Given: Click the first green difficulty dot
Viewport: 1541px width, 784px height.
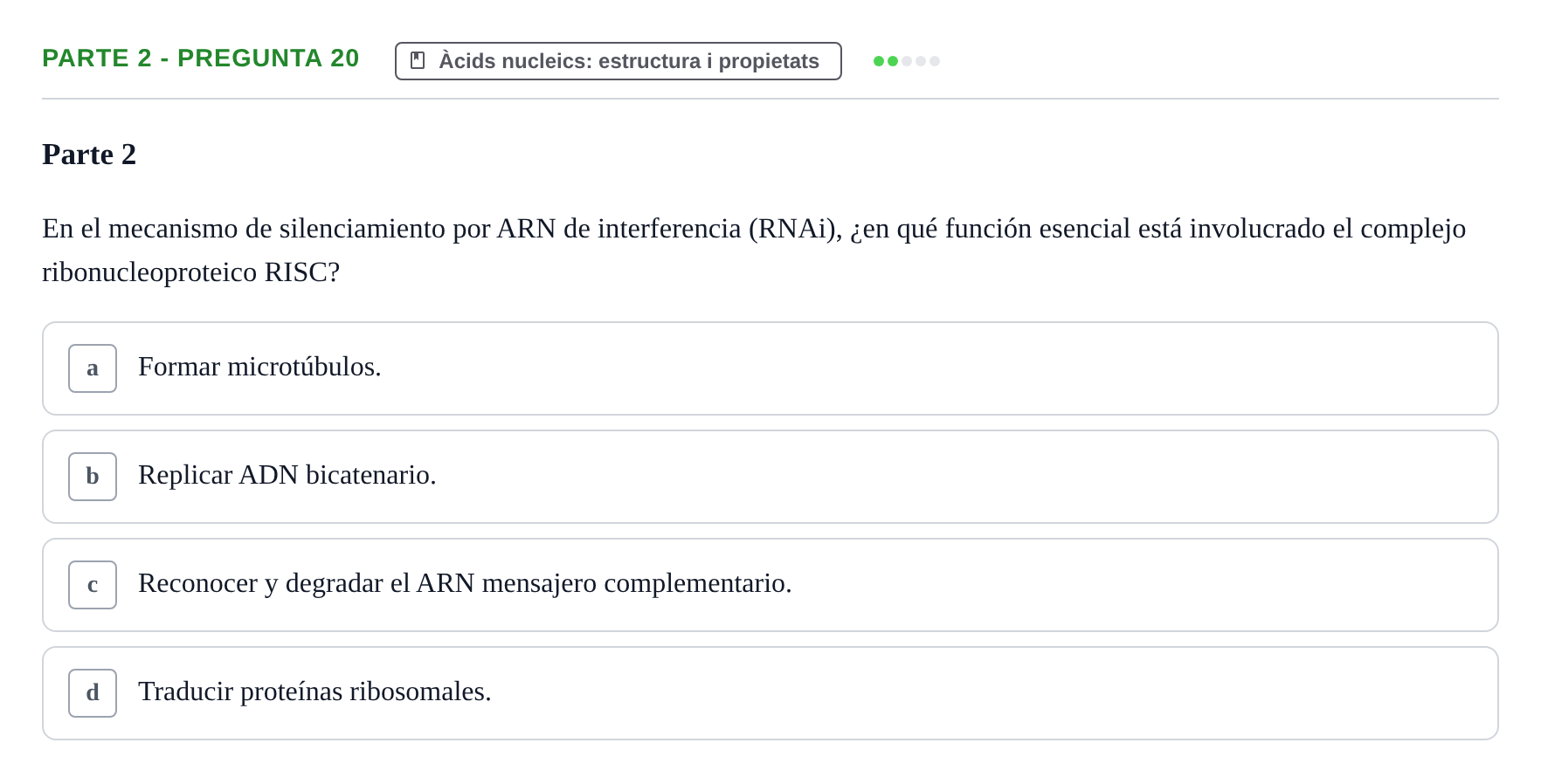Looking at the screenshot, I should tap(879, 61).
